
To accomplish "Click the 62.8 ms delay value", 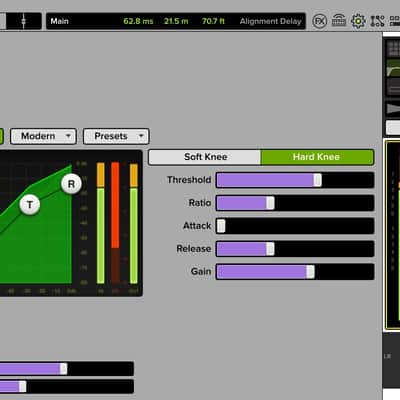I will tap(138, 21).
